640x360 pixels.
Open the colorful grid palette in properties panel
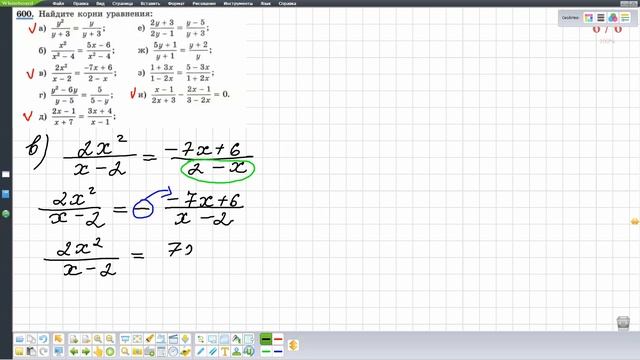(x=589, y=18)
